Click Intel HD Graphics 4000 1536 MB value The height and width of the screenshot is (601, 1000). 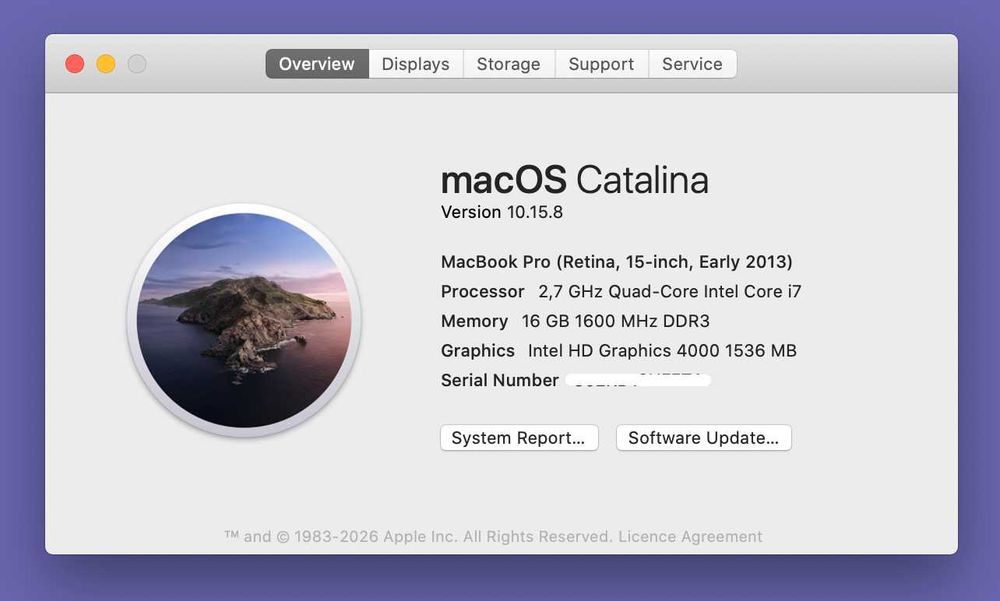pos(662,351)
